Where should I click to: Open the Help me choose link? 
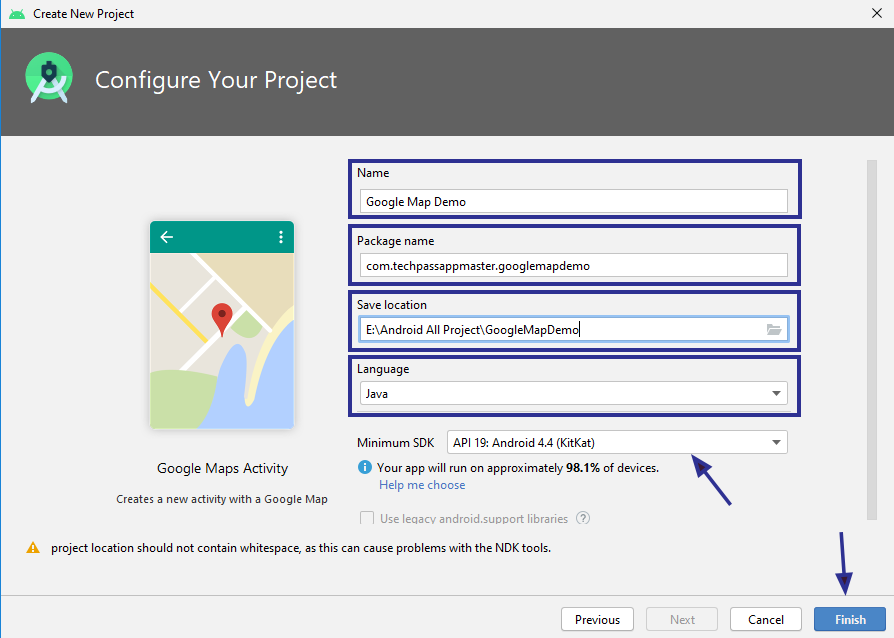[x=422, y=485]
